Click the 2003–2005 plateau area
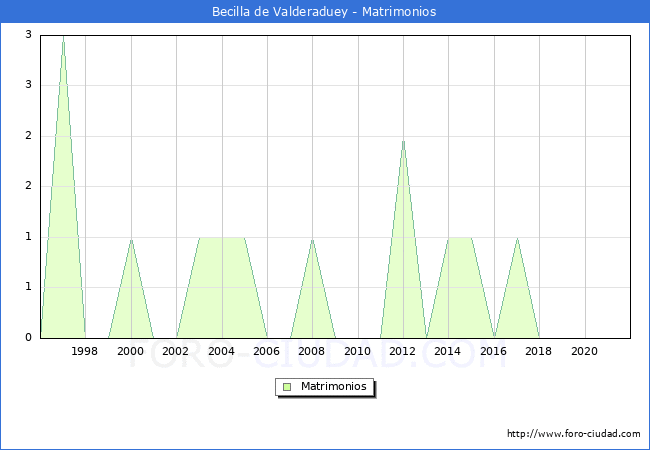 point(222,288)
